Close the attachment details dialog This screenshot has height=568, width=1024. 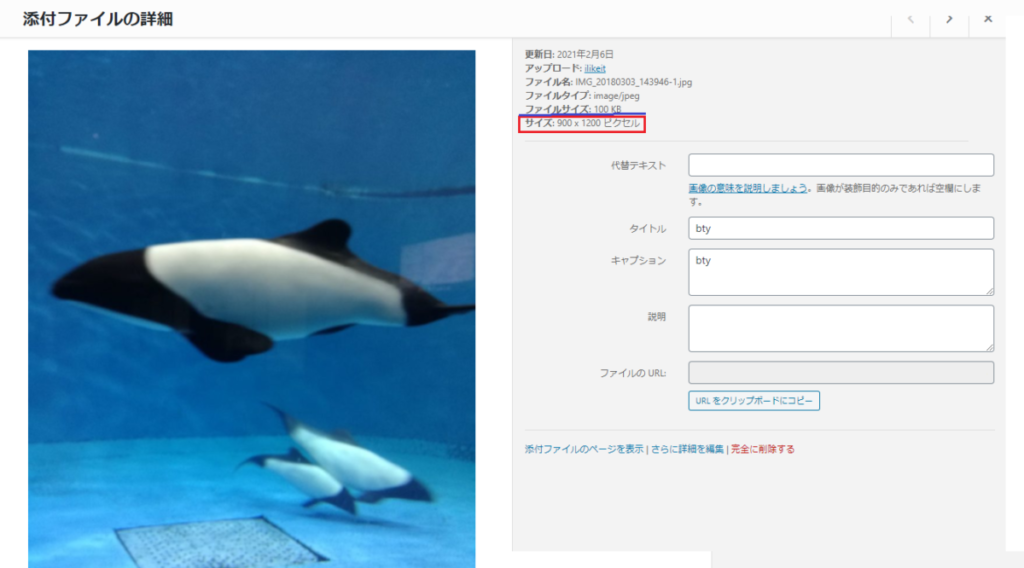987,19
